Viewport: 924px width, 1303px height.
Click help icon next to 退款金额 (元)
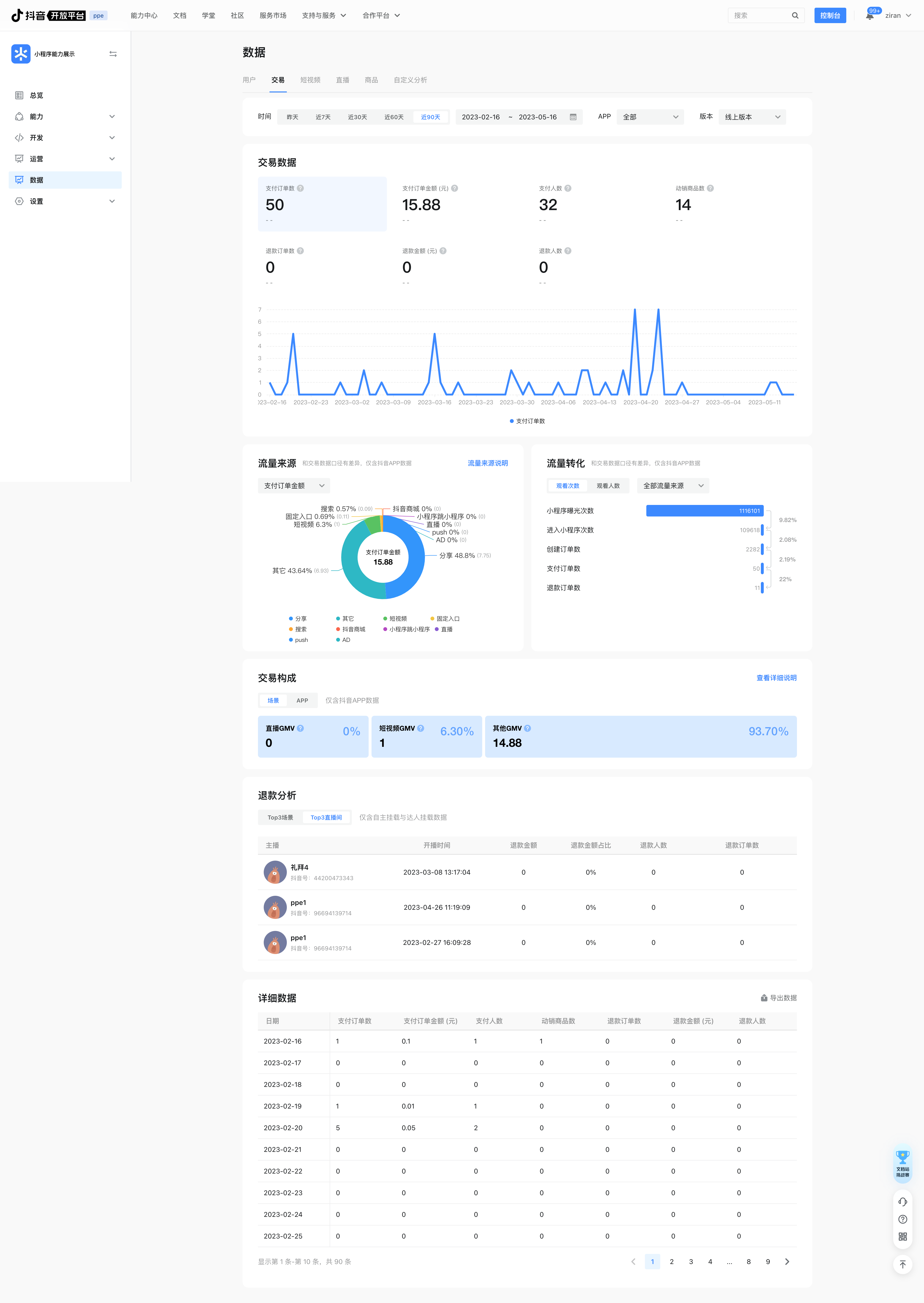click(x=443, y=251)
